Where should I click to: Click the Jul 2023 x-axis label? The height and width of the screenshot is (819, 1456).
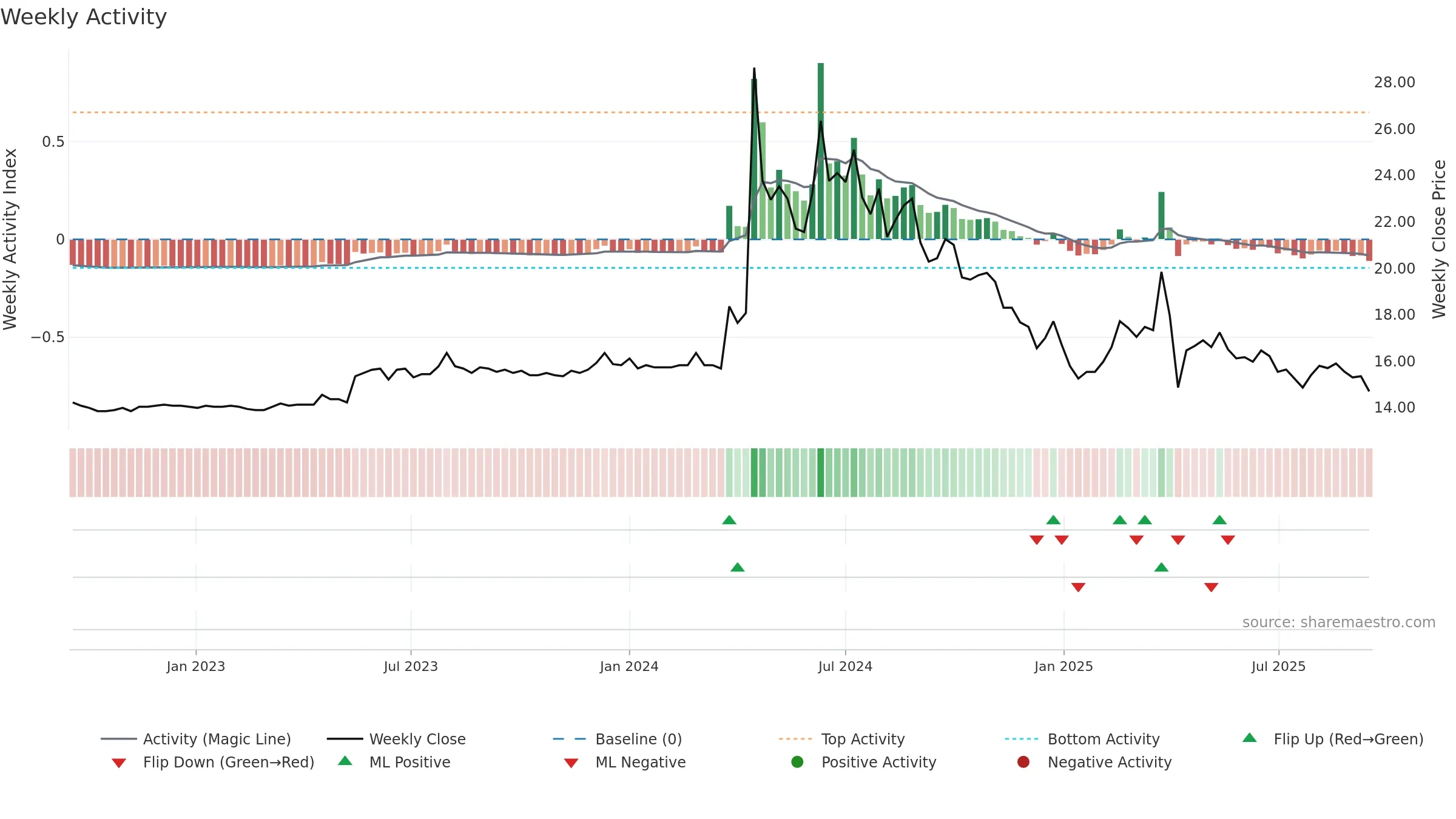(x=411, y=666)
